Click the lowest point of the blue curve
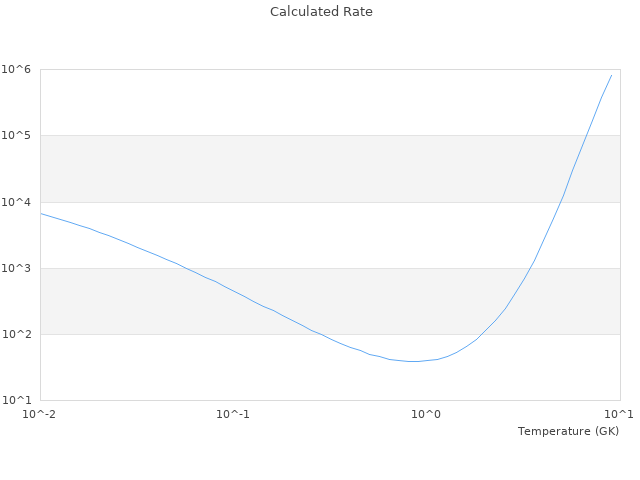Image resolution: width=640 pixels, height=480 pixels. (412, 361)
